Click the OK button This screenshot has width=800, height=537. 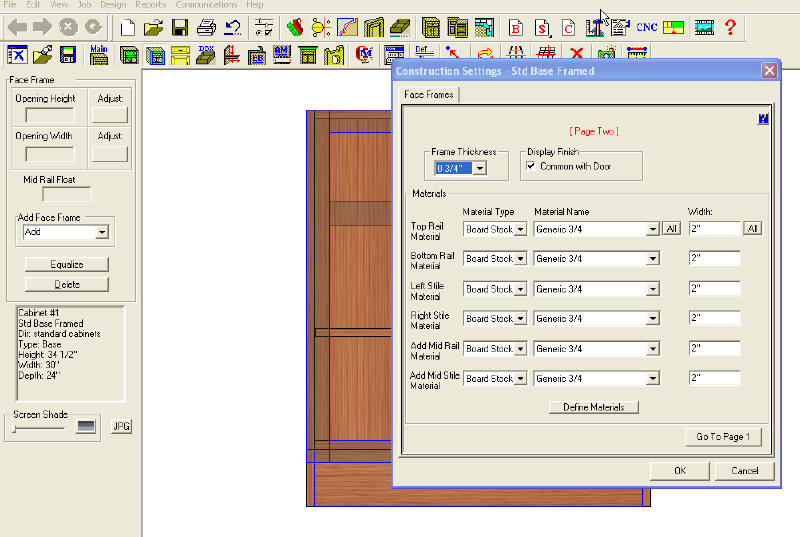pos(680,471)
